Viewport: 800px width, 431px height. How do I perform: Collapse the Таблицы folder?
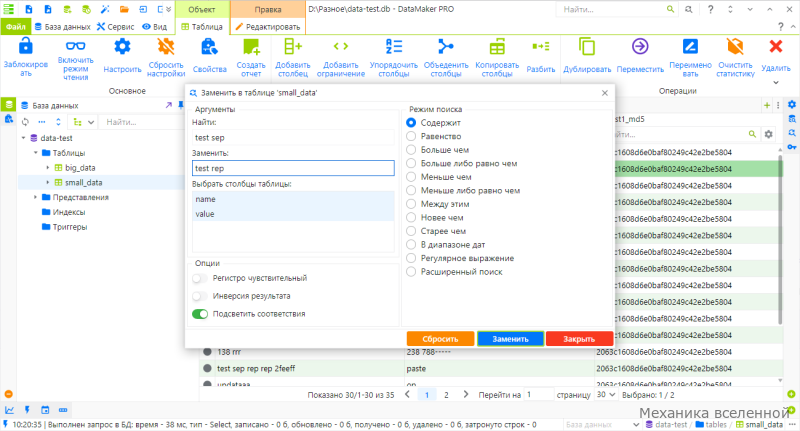point(36,153)
